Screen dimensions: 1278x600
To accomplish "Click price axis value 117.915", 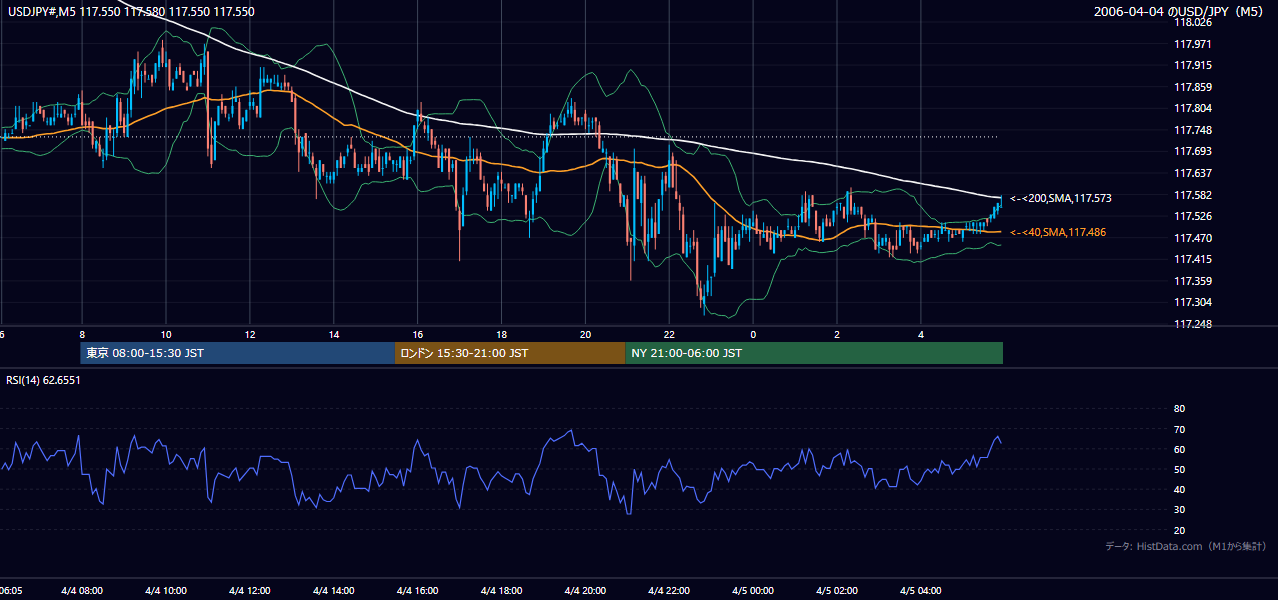I will pyautogui.click(x=1191, y=65).
